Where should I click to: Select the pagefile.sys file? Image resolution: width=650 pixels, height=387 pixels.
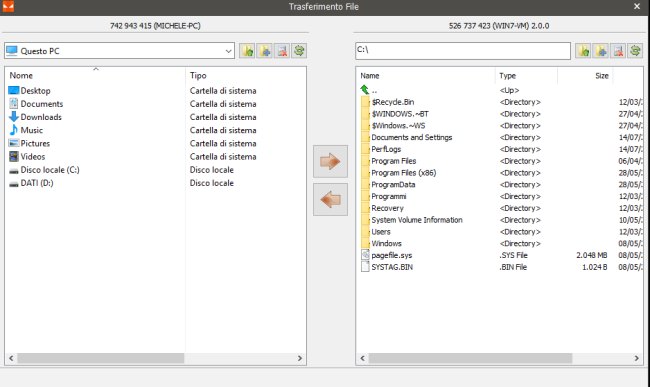coord(391,255)
